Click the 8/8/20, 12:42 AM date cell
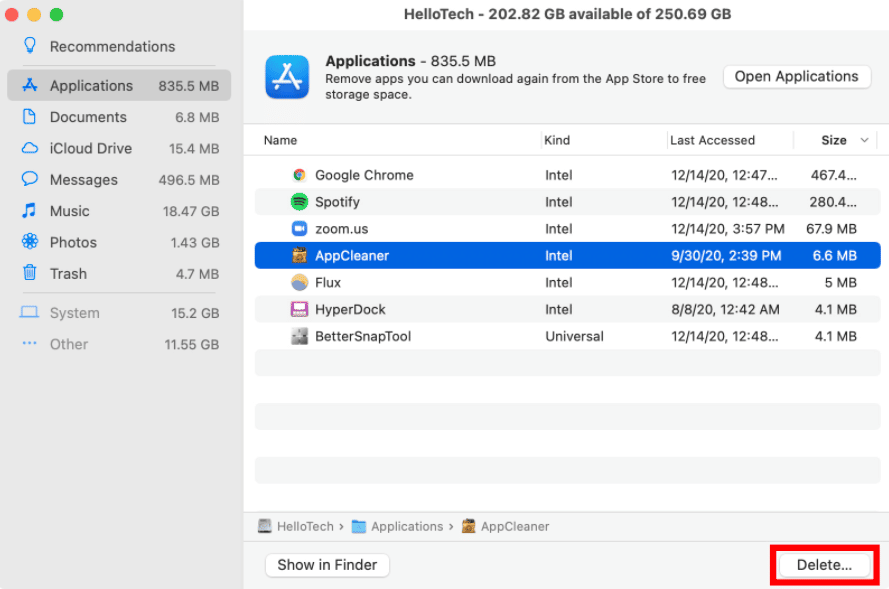The width and height of the screenshot is (889, 589). click(725, 310)
